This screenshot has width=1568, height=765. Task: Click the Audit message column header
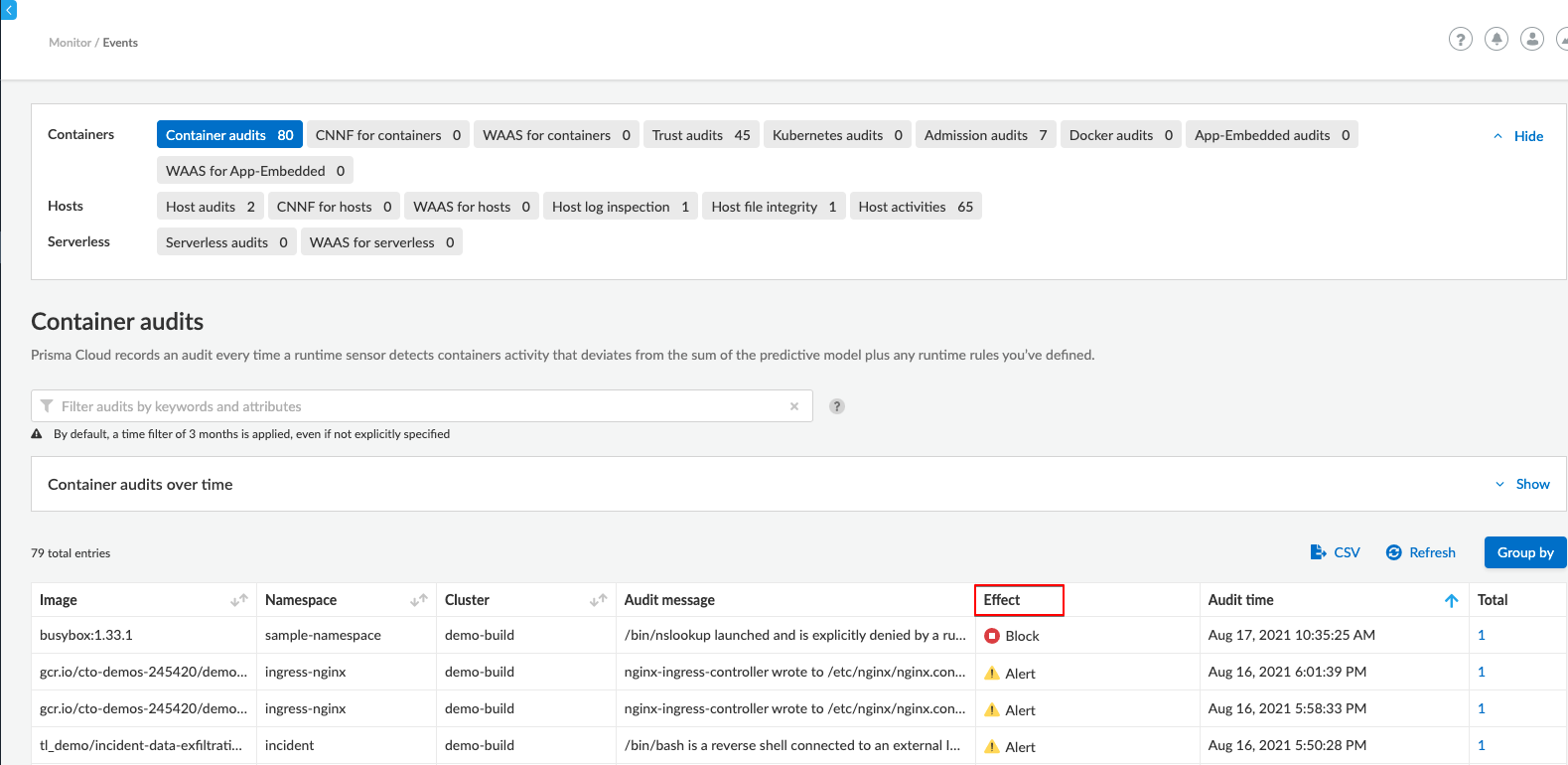click(x=669, y=600)
